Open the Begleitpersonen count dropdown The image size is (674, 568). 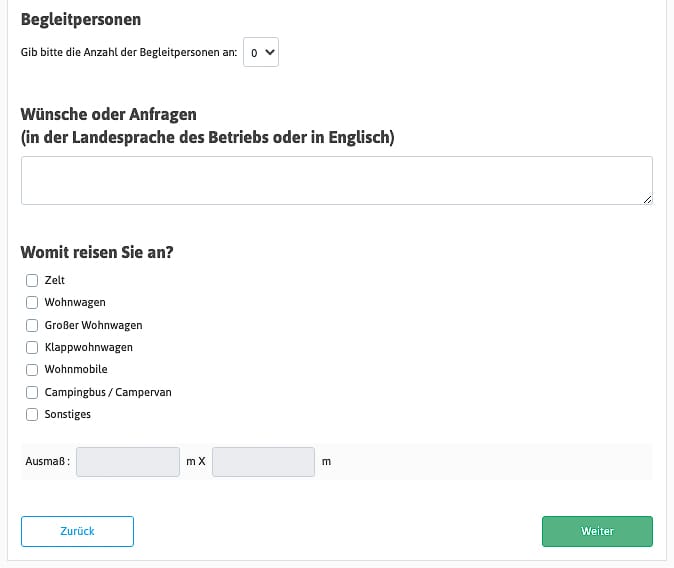tap(261, 53)
